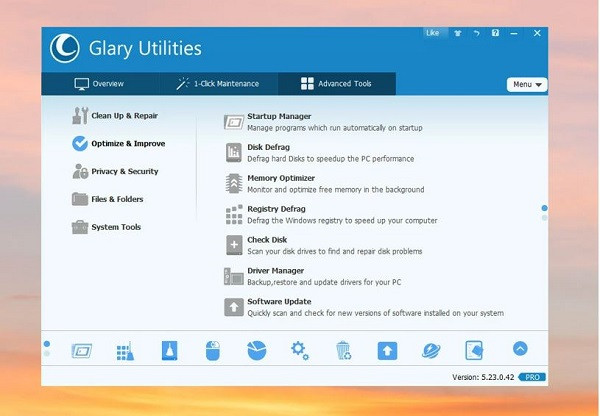The height and width of the screenshot is (416, 600).
Task: Open the recycle bin uninstall manager icon
Action: coord(344,351)
